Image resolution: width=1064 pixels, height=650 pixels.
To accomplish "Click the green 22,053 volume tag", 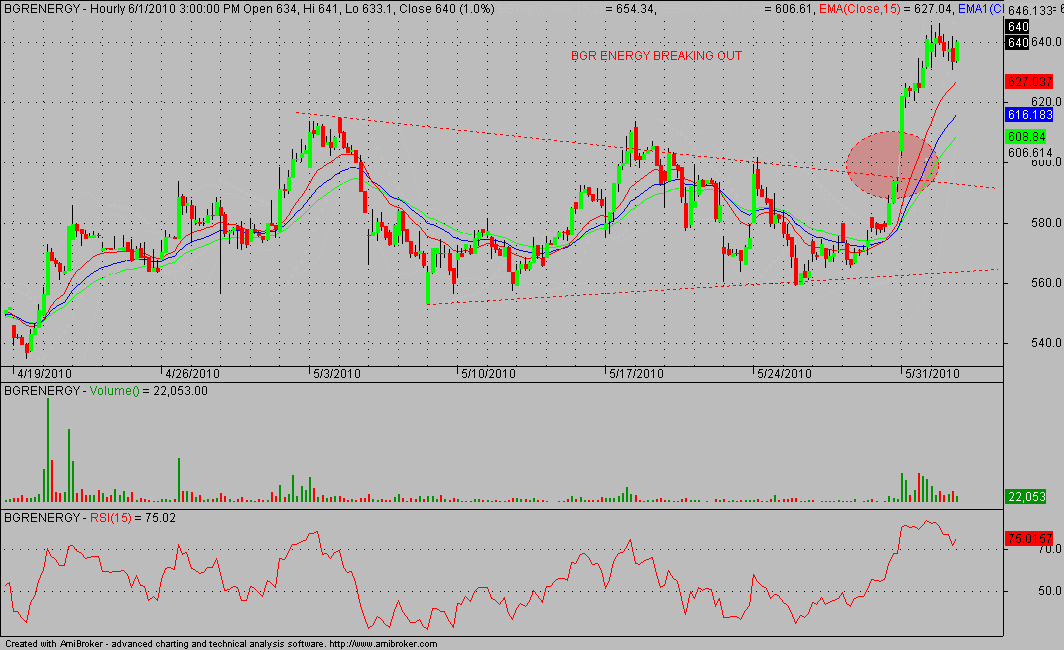I will click(x=1026, y=497).
